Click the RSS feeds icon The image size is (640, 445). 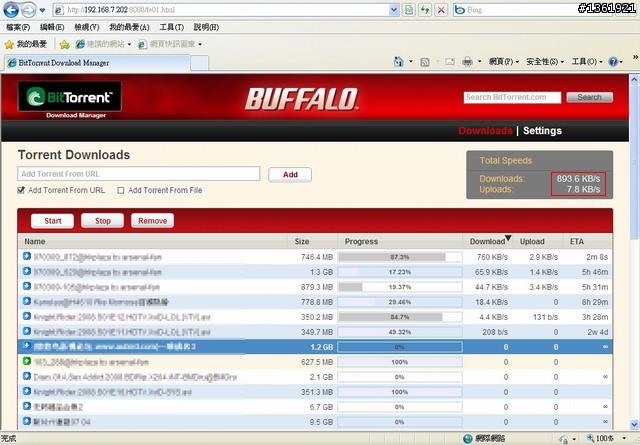point(424,62)
